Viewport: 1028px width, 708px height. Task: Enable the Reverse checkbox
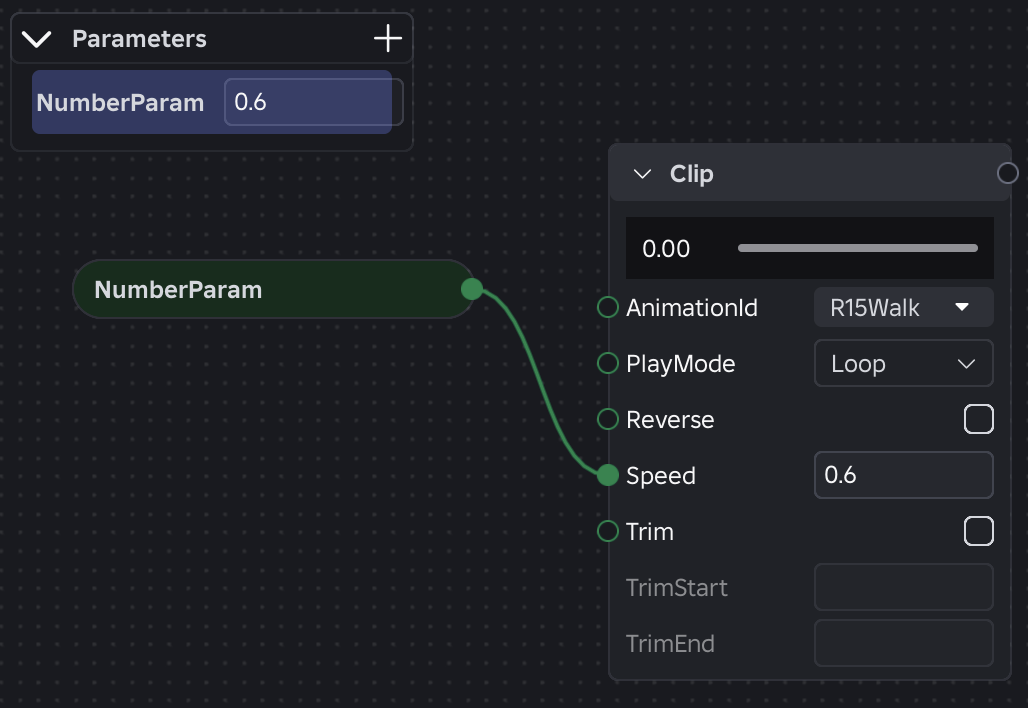[979, 419]
